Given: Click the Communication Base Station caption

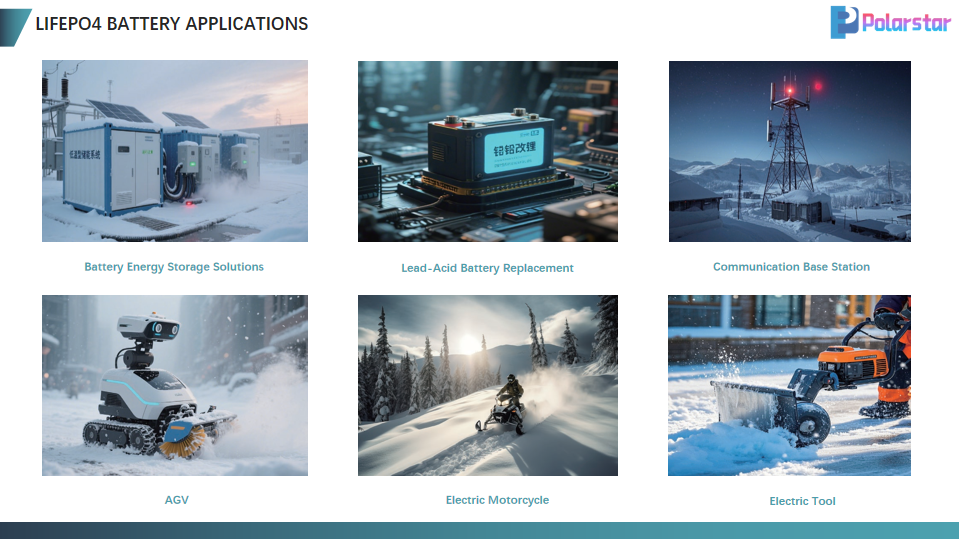Looking at the screenshot, I should [x=791, y=267].
